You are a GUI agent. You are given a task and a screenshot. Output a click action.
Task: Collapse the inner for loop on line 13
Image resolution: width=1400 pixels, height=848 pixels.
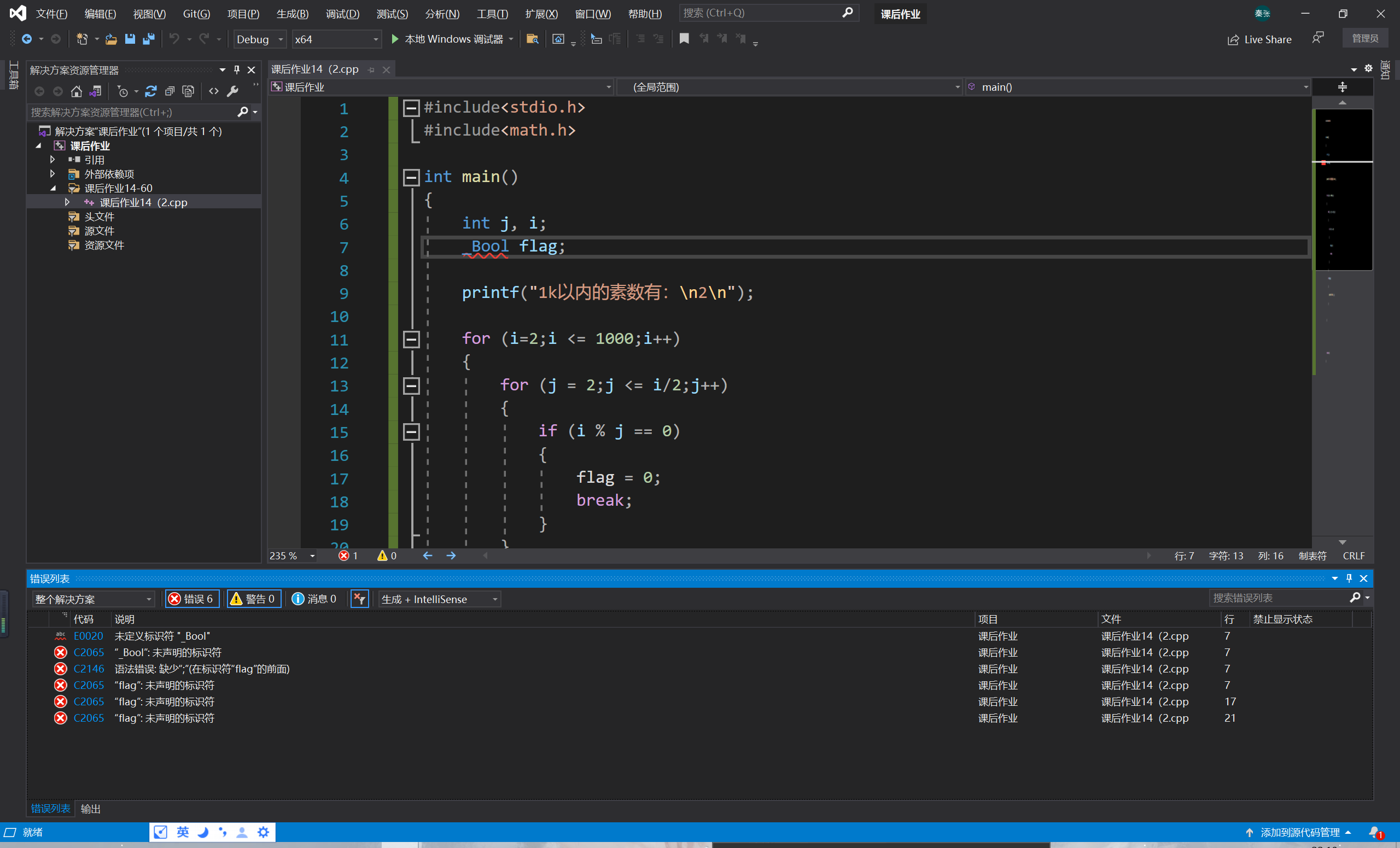coord(411,386)
